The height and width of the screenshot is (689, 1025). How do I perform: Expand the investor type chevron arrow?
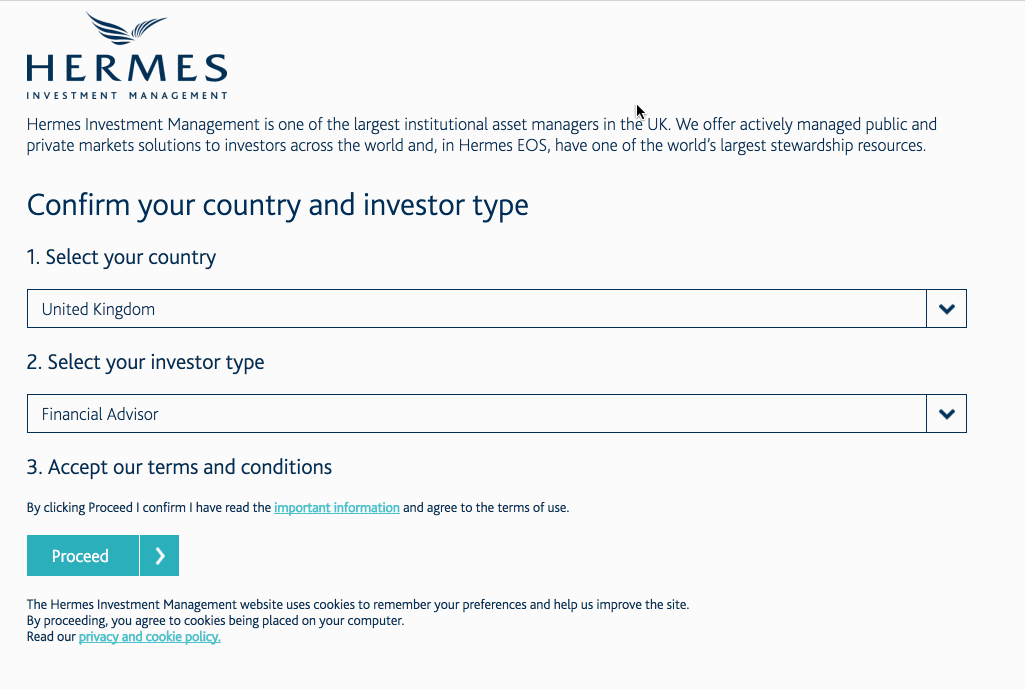(946, 414)
